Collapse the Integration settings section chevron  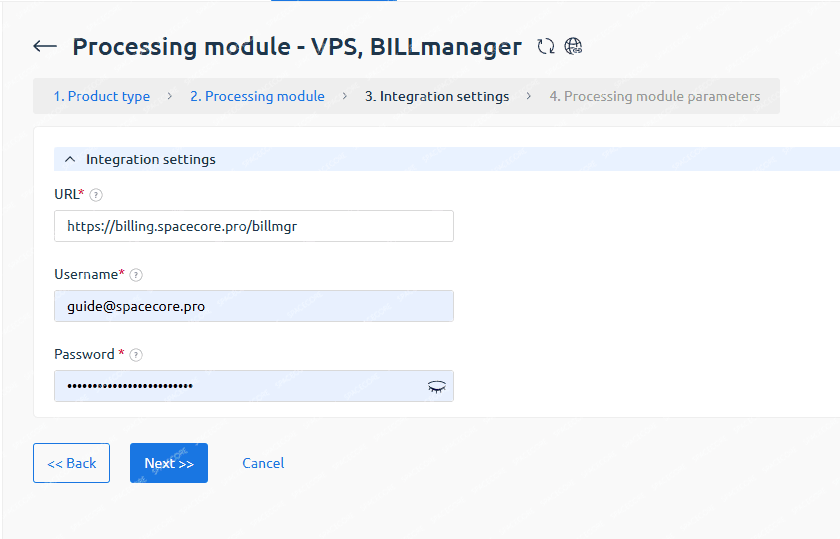pyautogui.click(x=70, y=159)
